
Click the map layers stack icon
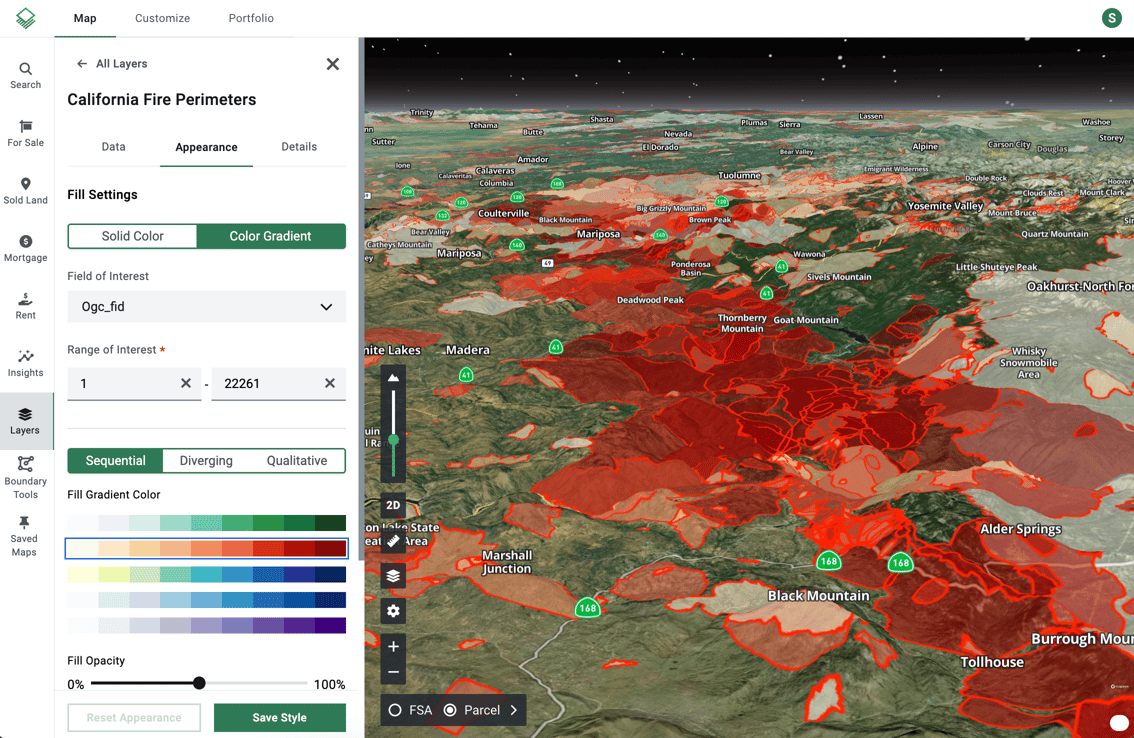[393, 576]
